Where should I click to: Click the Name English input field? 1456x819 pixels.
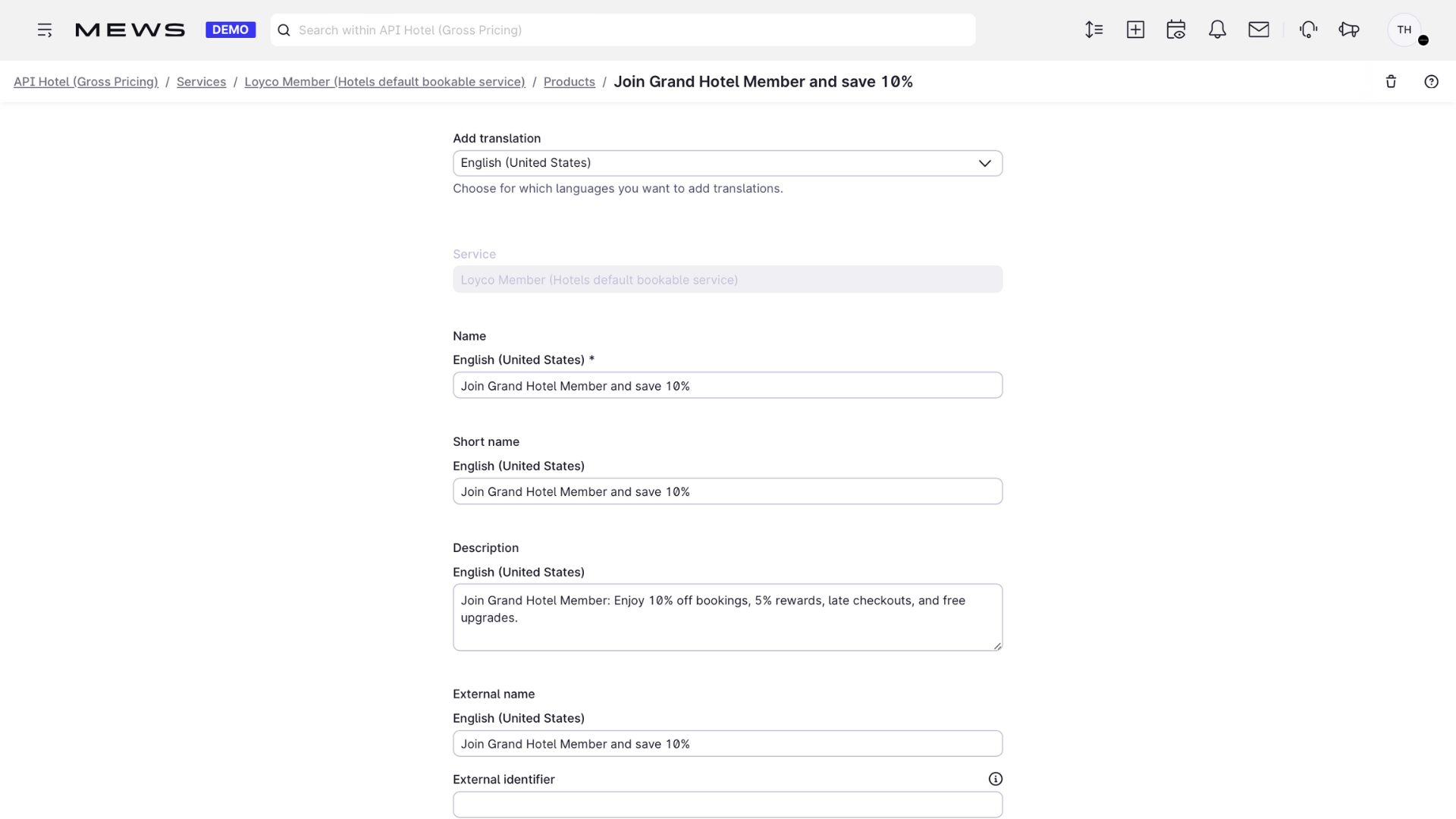tap(727, 385)
